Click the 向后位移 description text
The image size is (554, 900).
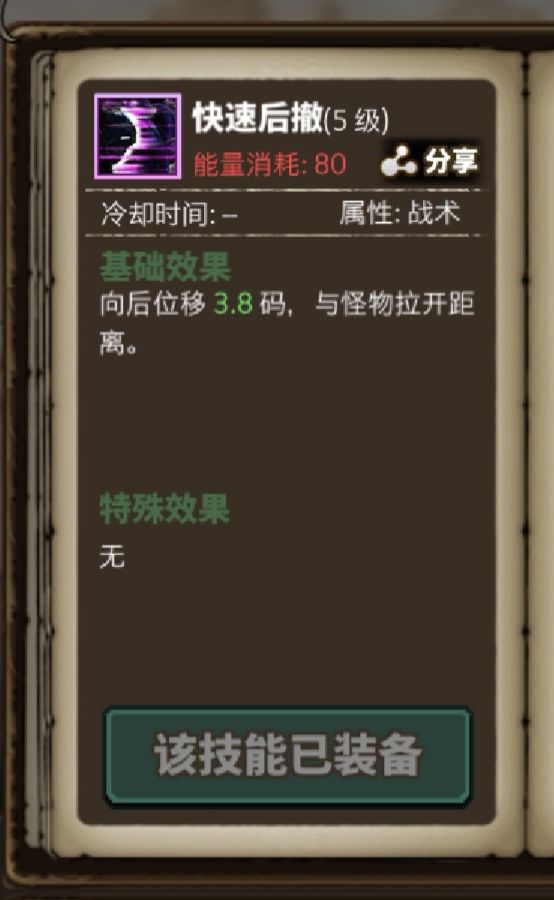coord(153,304)
